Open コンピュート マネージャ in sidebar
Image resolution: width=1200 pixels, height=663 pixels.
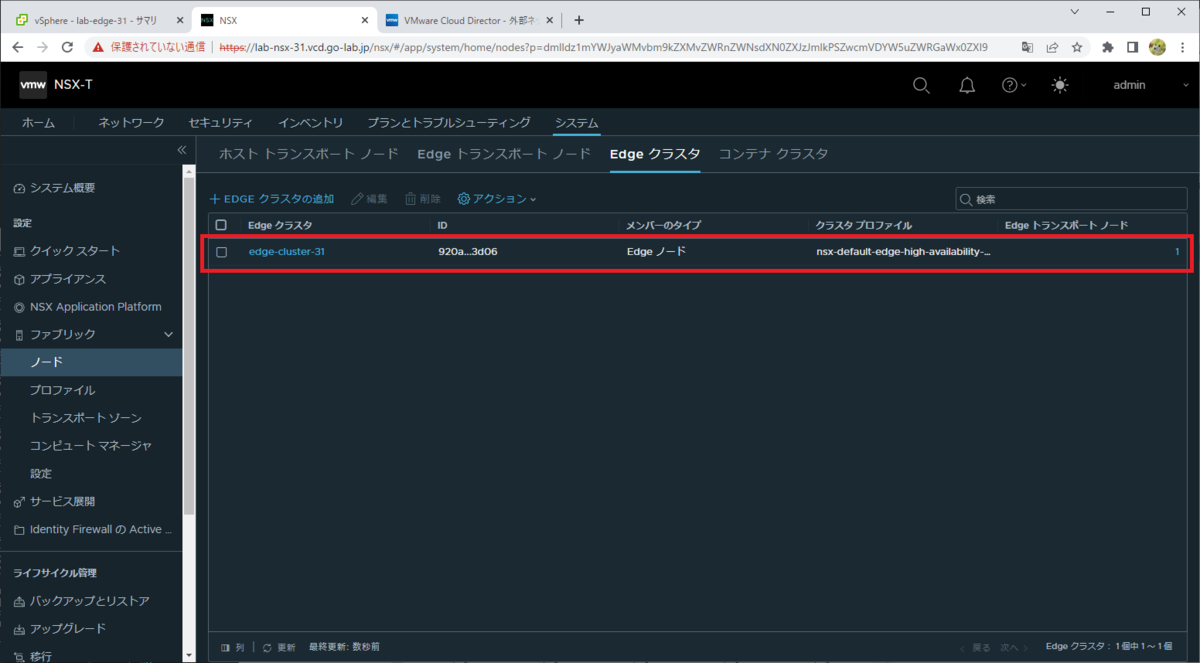pos(91,446)
